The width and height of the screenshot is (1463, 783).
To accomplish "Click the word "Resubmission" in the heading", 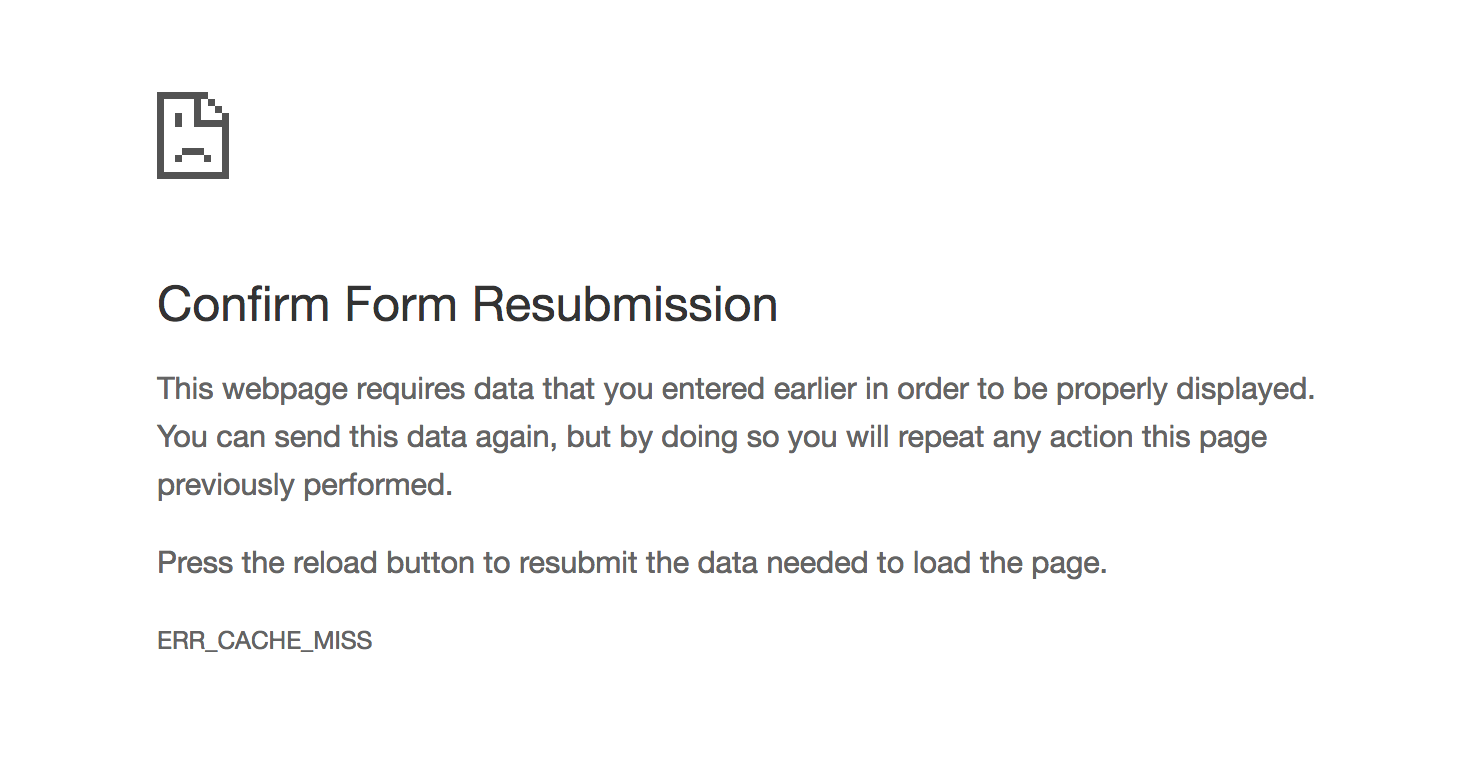I will 625,304.
